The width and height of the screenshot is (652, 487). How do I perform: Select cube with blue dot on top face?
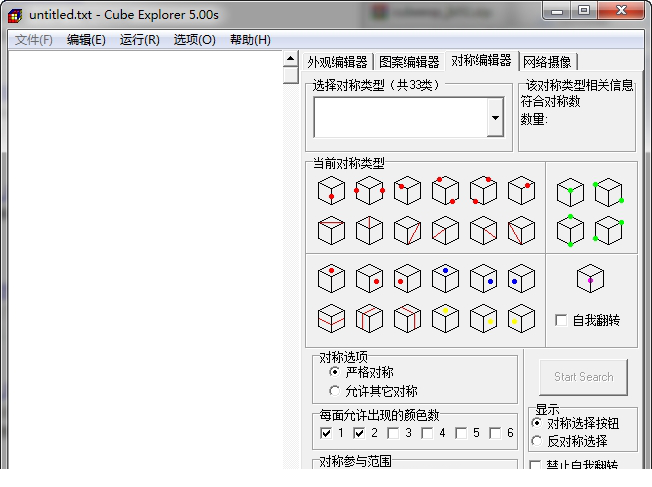(x=445, y=278)
